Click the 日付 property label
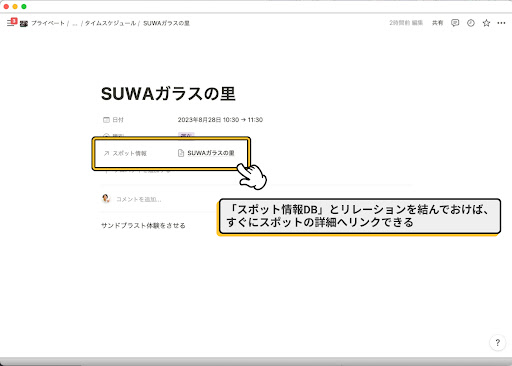This screenshot has height=366, width=512. 118,120
